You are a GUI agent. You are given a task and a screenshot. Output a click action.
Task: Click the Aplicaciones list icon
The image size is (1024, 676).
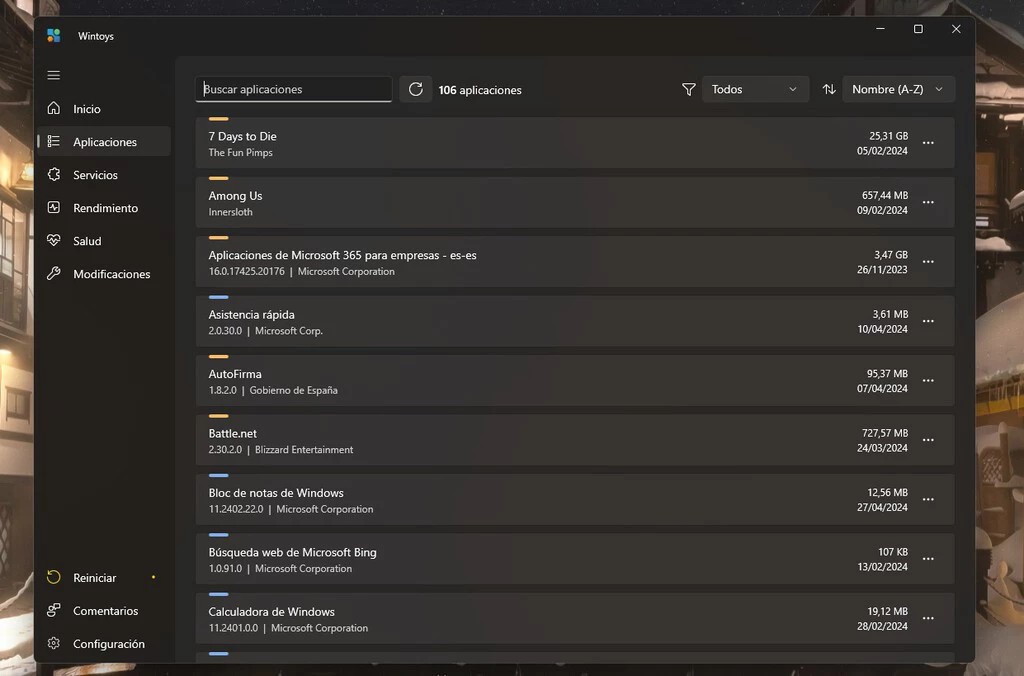coord(54,142)
